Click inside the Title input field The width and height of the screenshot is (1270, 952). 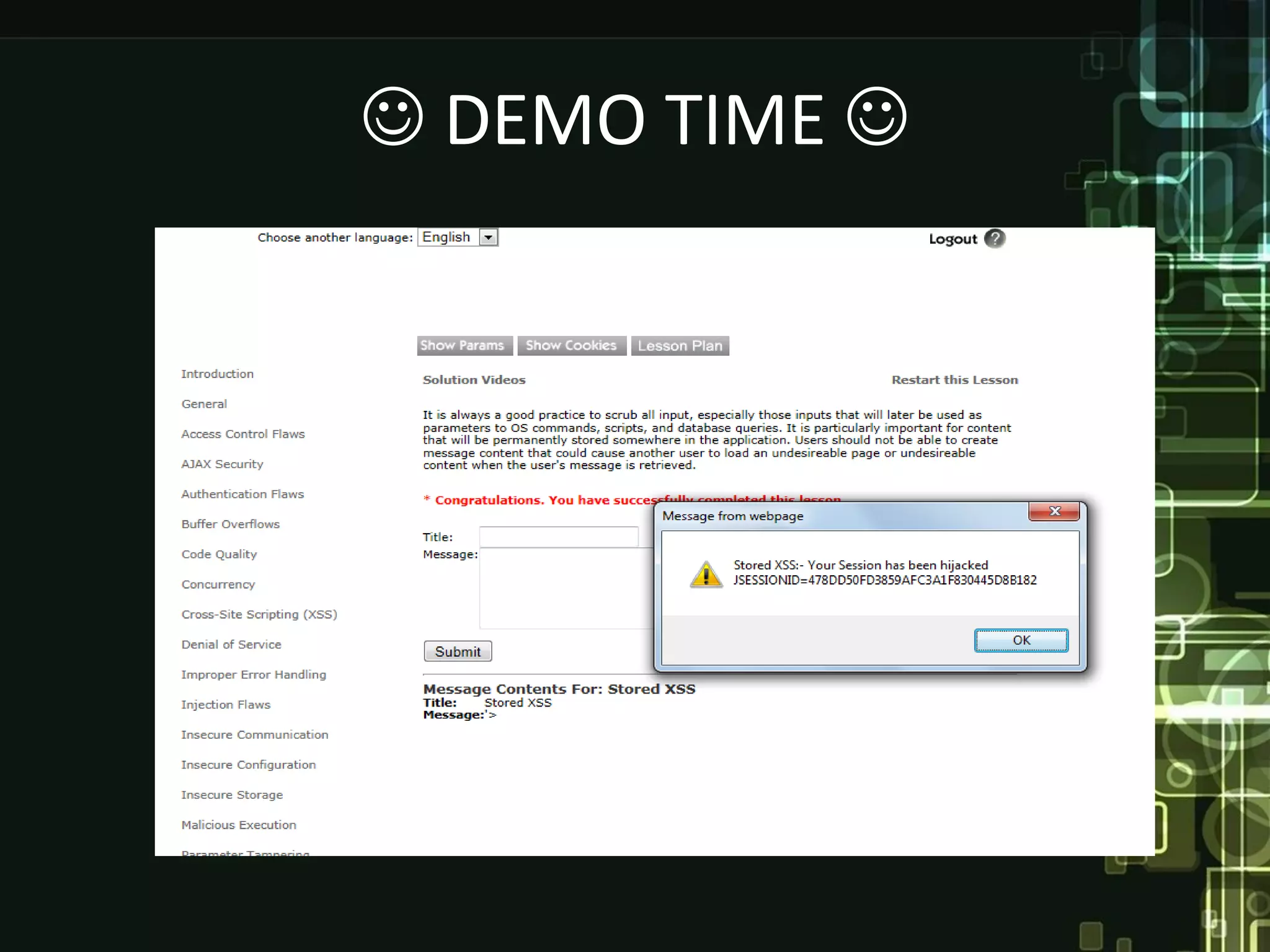click(x=558, y=537)
